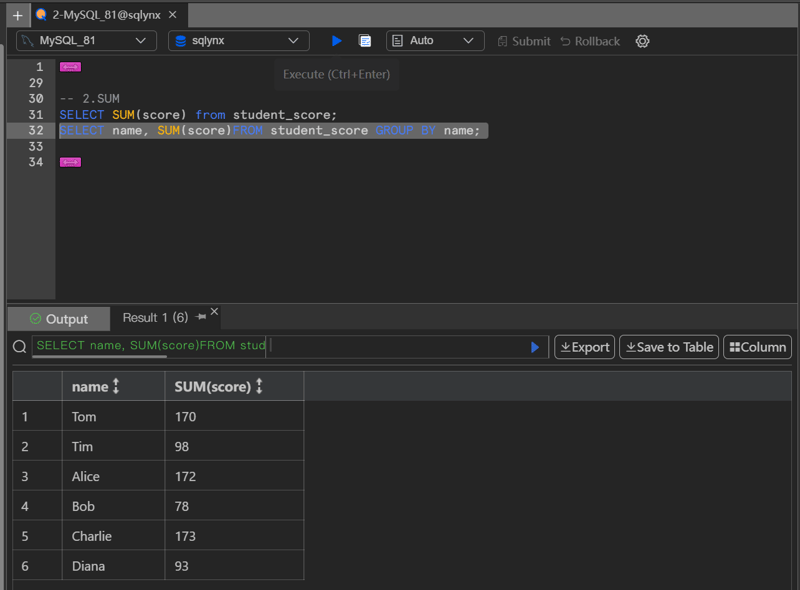Viewport: 800px width, 590px height.
Task: Click the Save to Table button
Action: (669, 347)
